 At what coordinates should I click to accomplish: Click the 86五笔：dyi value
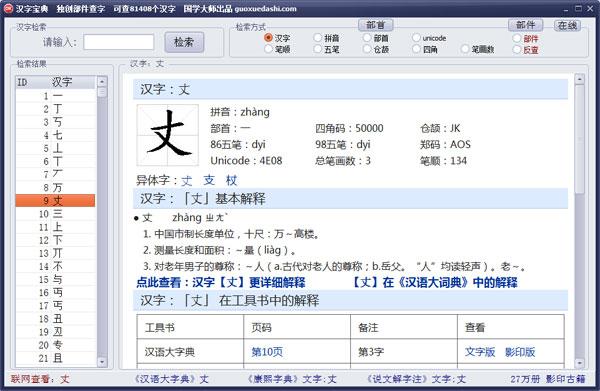tap(238, 144)
